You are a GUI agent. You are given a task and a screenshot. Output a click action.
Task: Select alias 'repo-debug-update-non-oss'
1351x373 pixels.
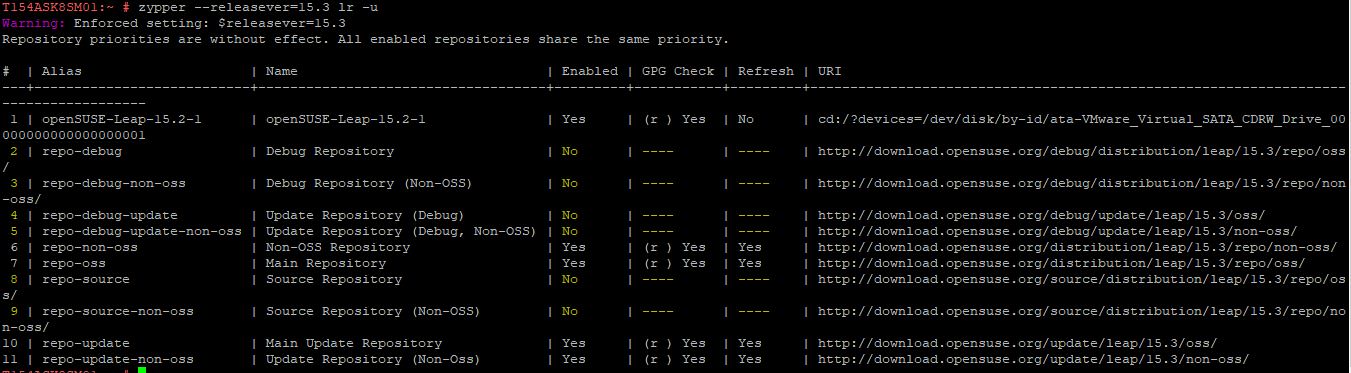pyautogui.click(x=141, y=231)
